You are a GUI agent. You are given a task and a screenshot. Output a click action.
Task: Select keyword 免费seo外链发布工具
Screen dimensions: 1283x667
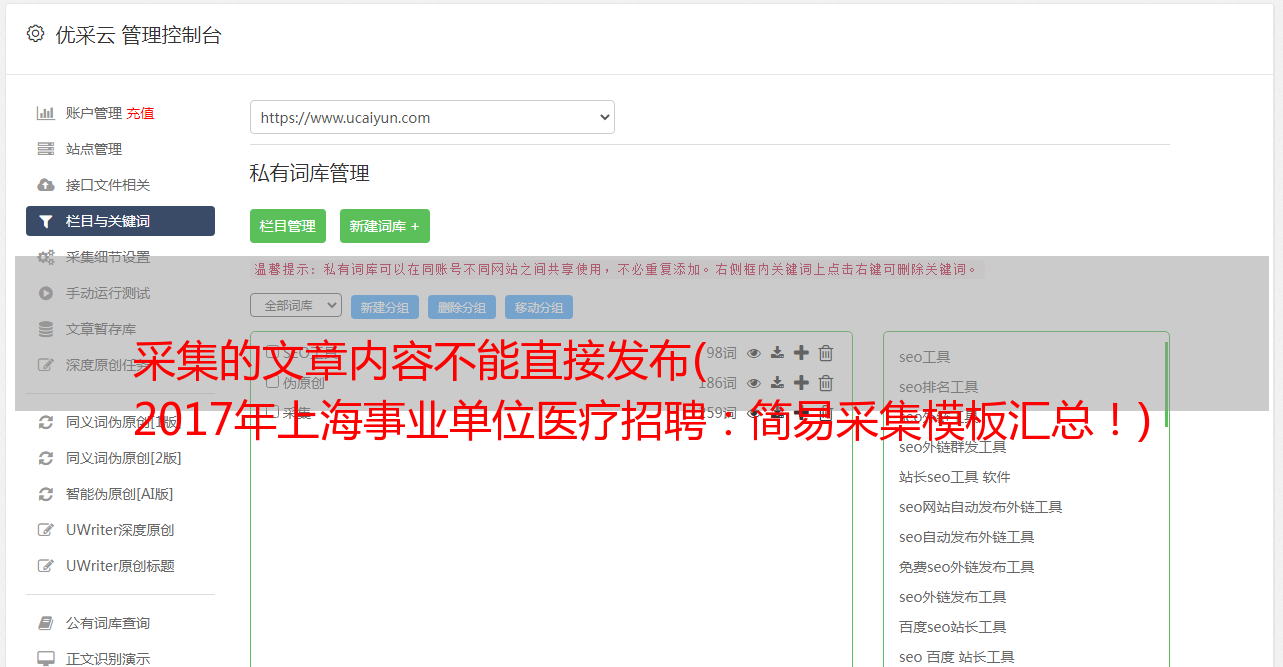click(x=967, y=567)
